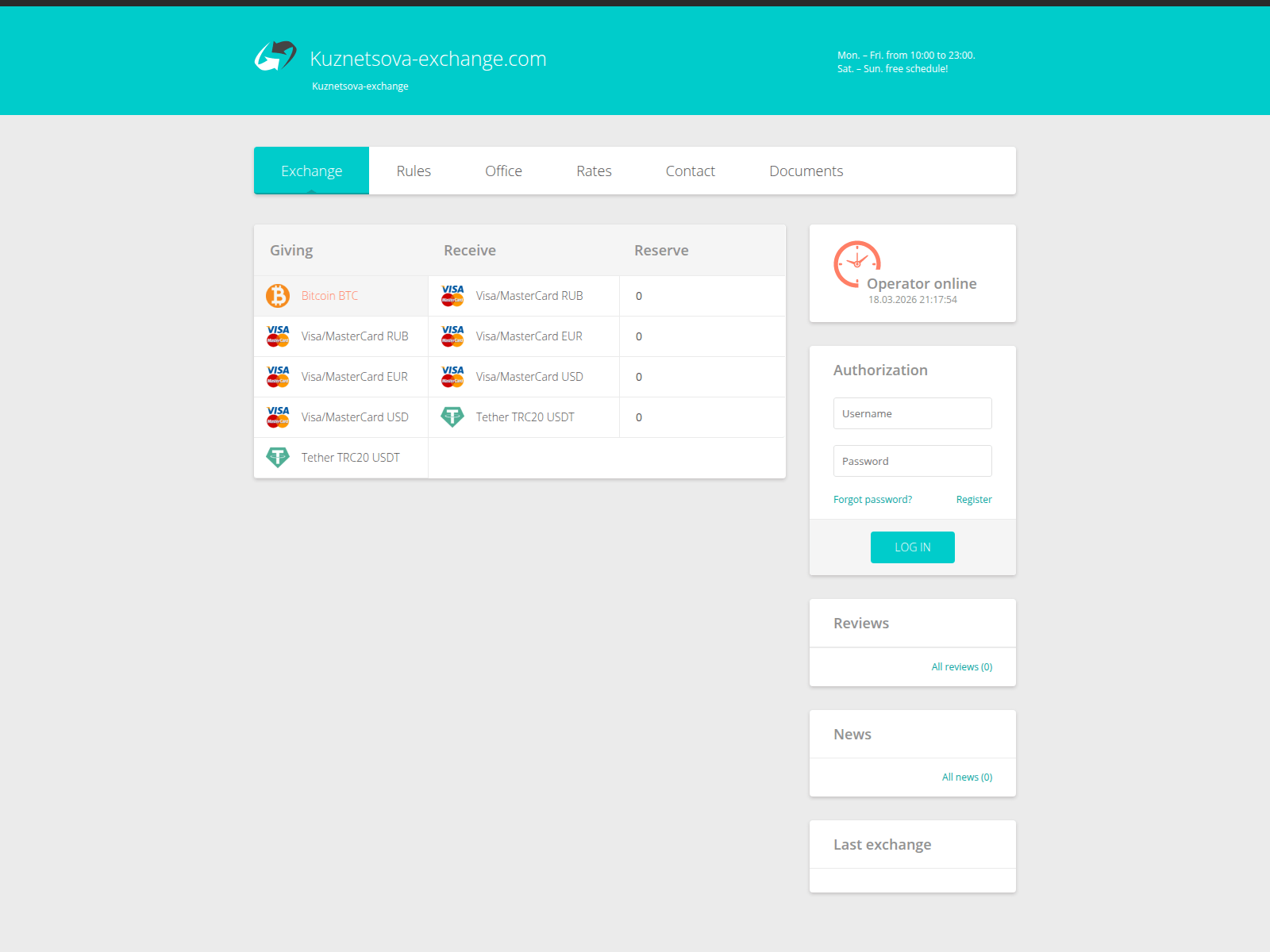Click the Last exchange panel heading
1270x952 pixels.
pos(883,845)
